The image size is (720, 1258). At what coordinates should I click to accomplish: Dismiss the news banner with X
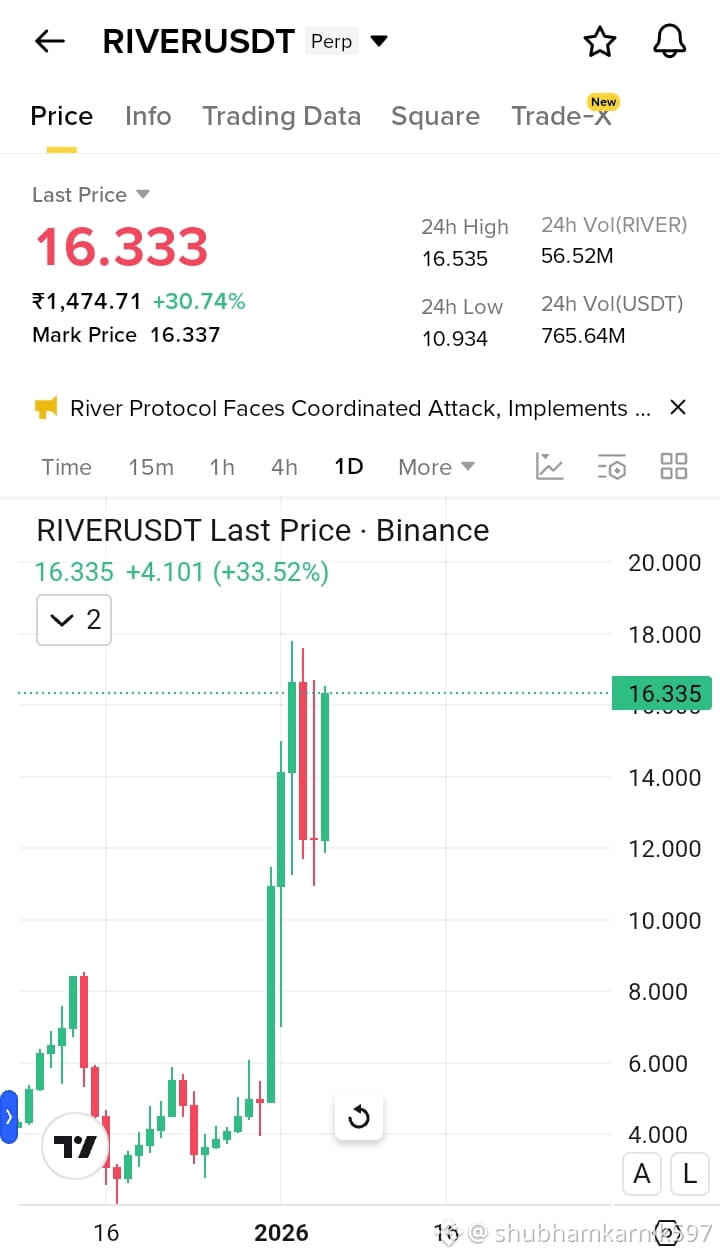pyautogui.click(x=677, y=407)
